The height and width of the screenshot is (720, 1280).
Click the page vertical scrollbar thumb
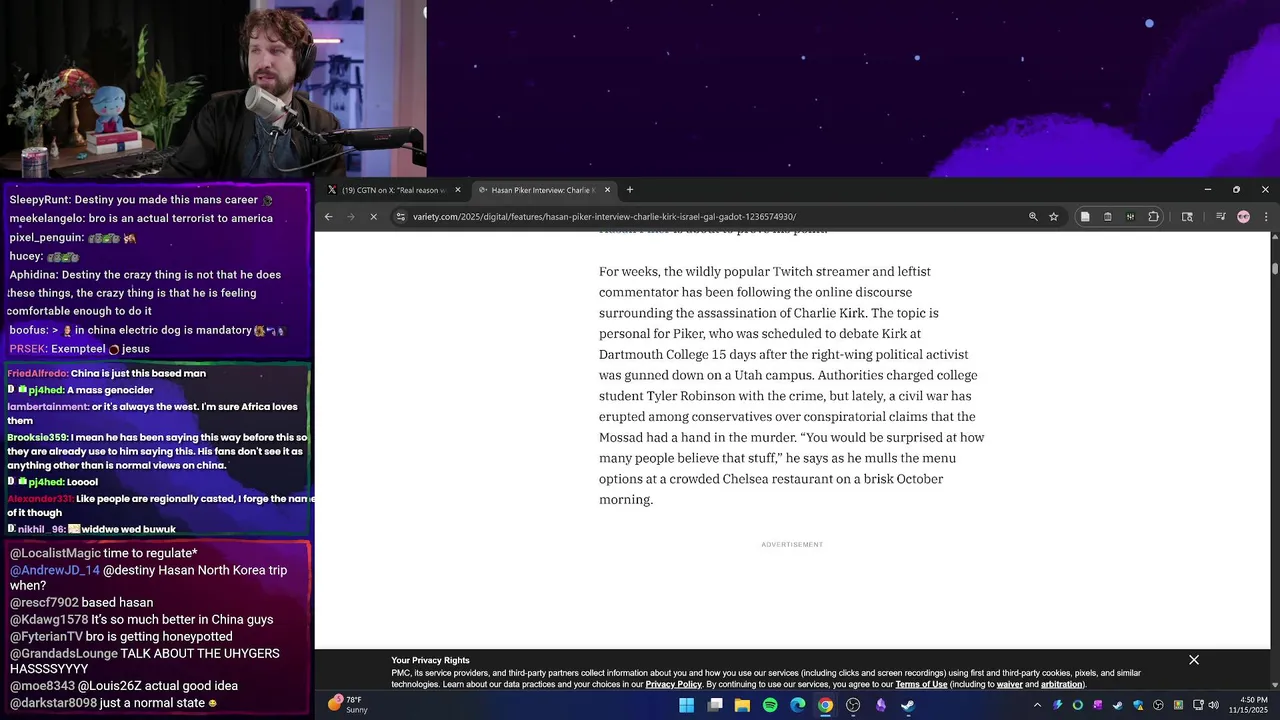click(1275, 267)
